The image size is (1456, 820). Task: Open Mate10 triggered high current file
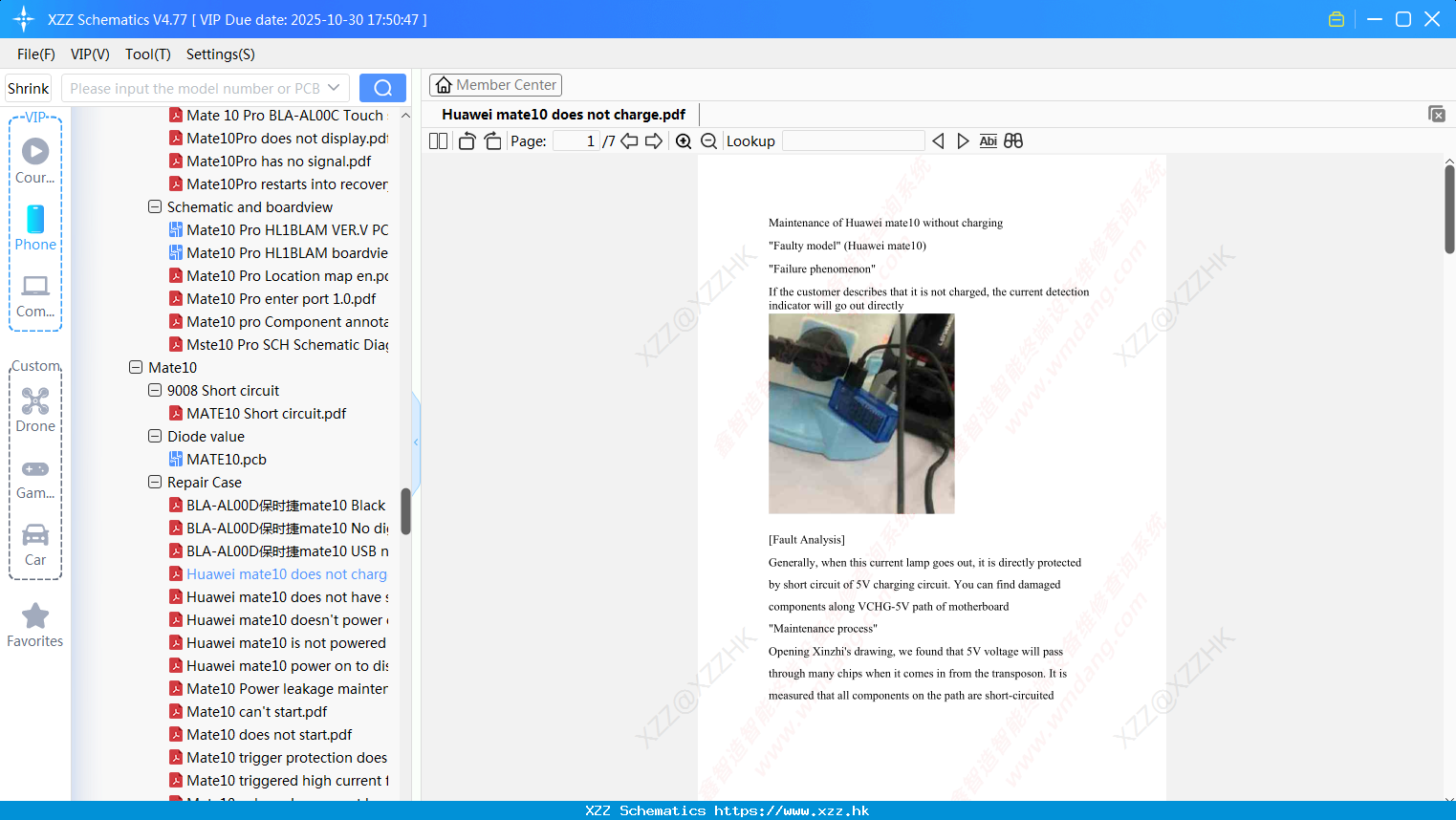point(287,780)
